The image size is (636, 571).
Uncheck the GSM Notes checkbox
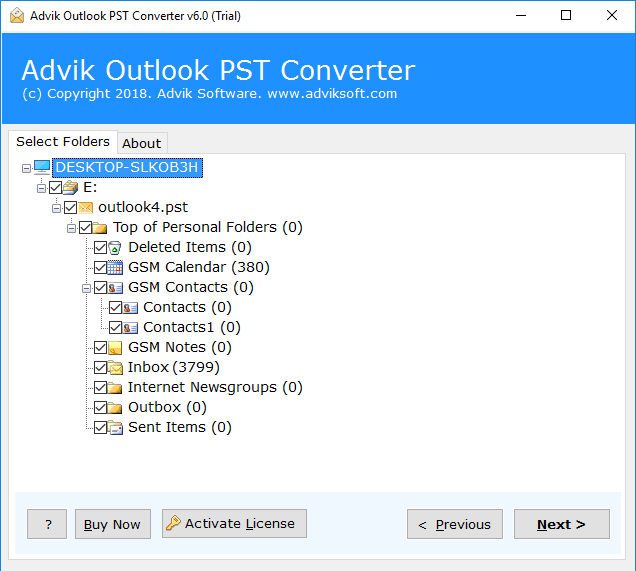(100, 348)
